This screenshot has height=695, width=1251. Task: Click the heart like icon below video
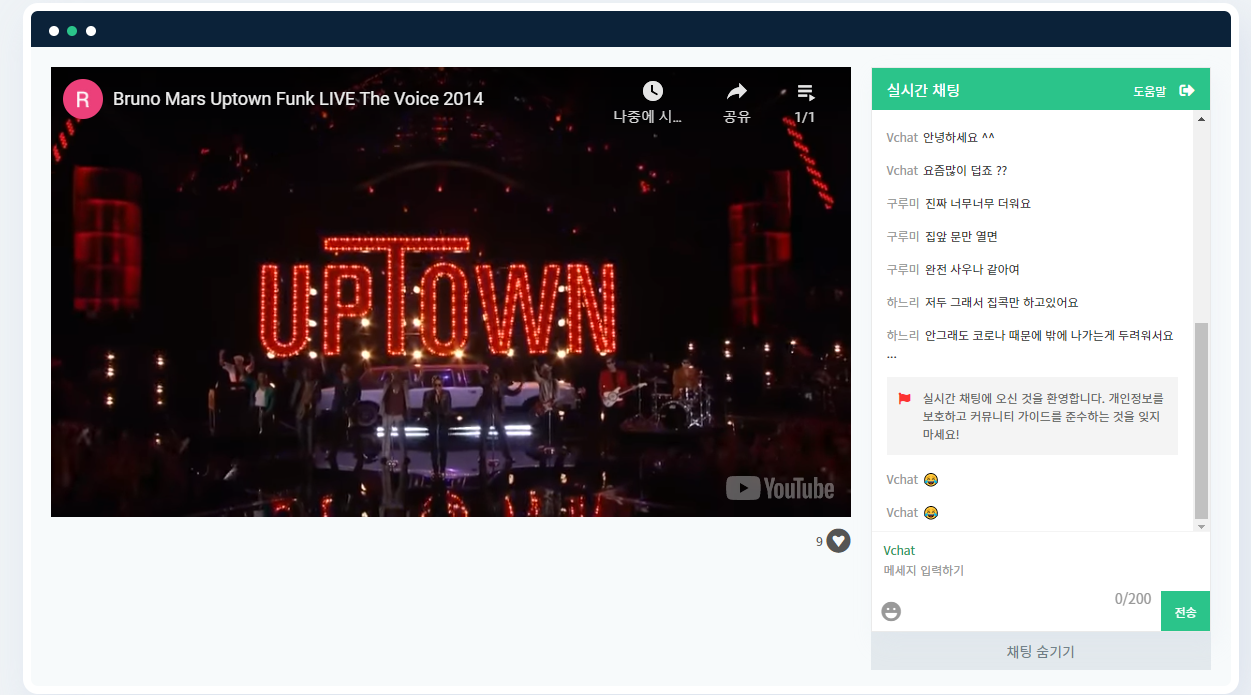coord(838,541)
